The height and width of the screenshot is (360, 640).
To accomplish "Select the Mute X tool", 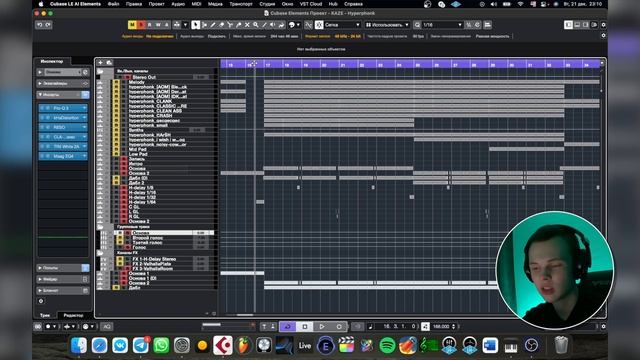I will click(247, 25).
